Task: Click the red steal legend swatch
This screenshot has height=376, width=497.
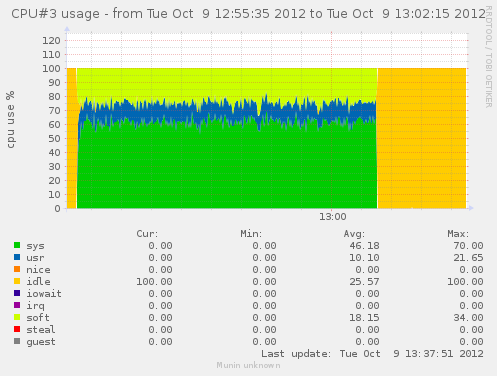Action: 17,329
